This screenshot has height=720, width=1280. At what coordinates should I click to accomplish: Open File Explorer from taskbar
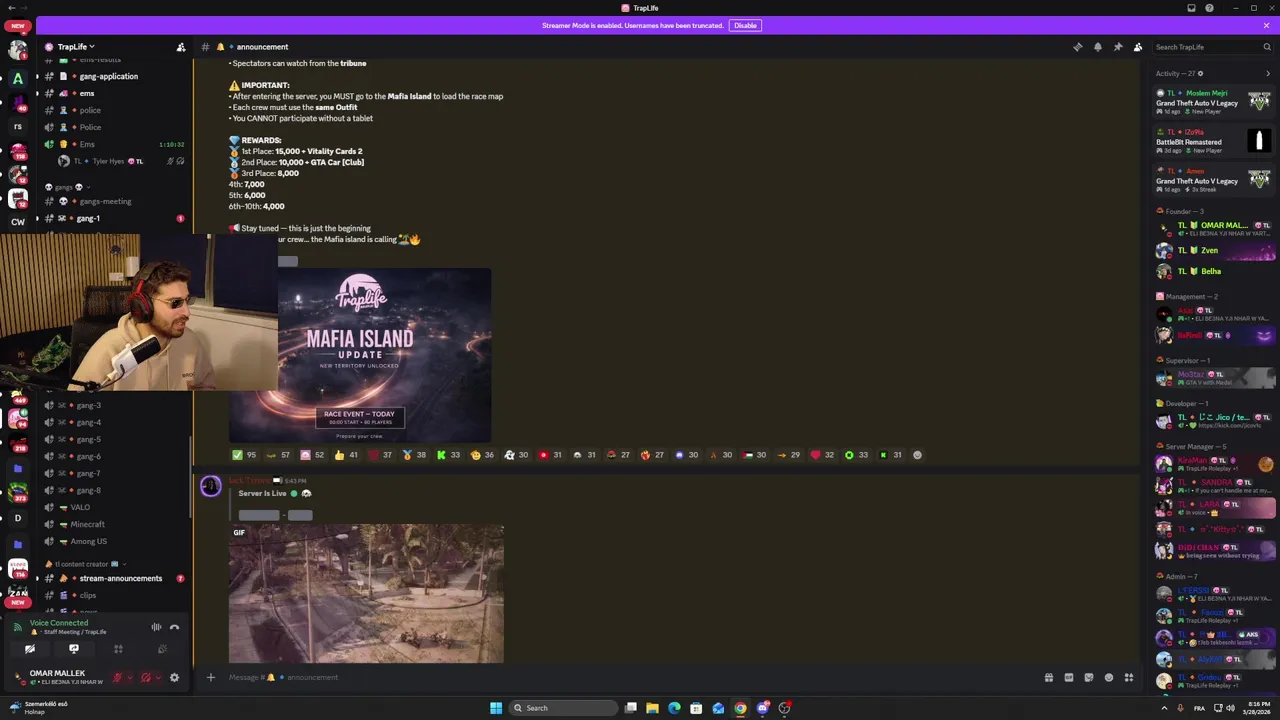click(652, 708)
